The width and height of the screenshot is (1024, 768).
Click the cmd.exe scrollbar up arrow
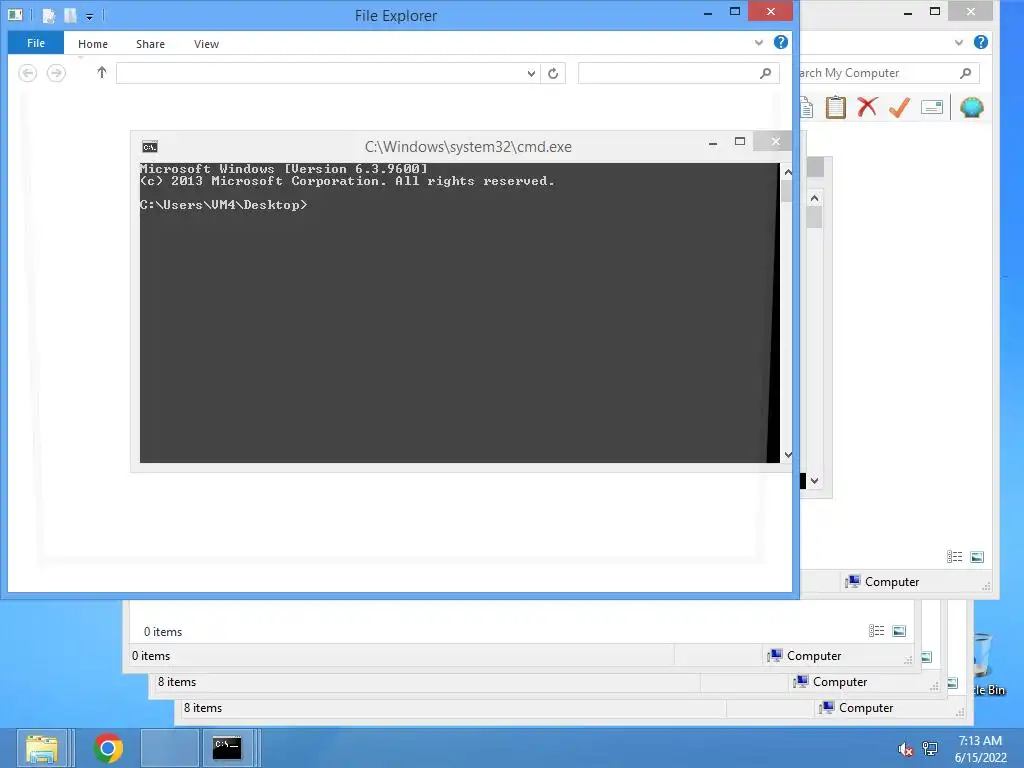(788, 172)
